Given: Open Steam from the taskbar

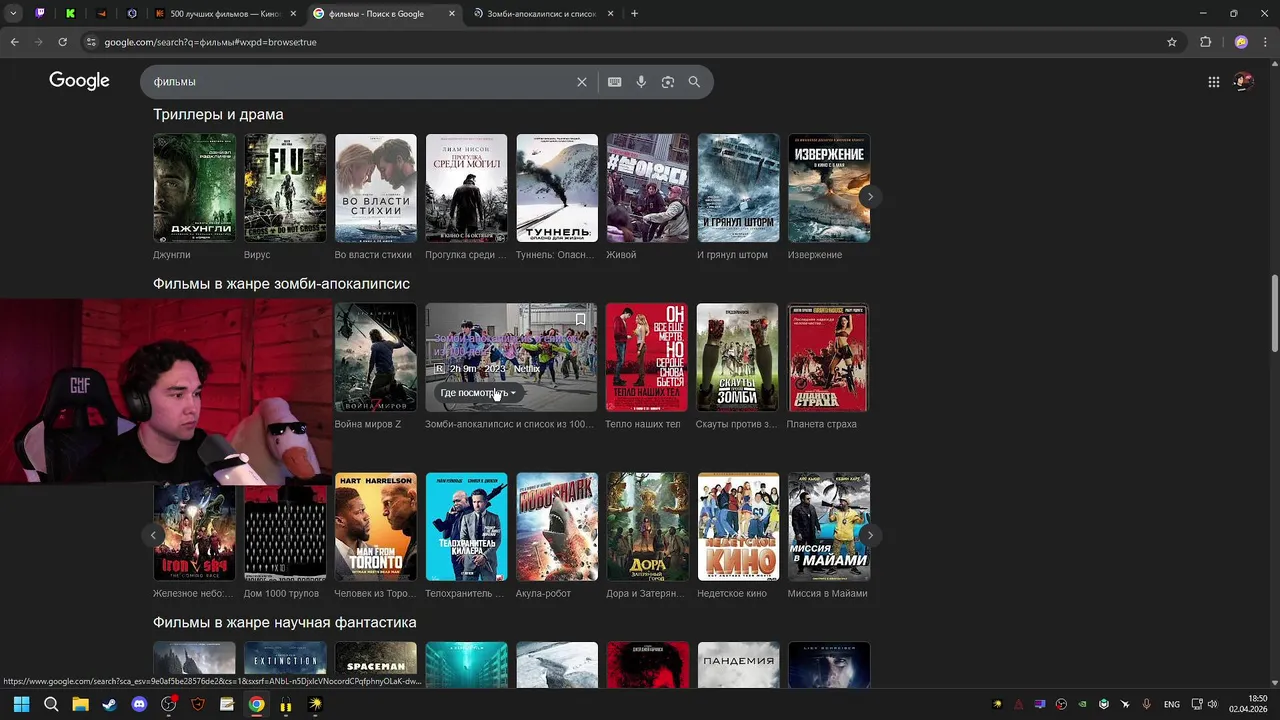Looking at the screenshot, I should coord(109,704).
